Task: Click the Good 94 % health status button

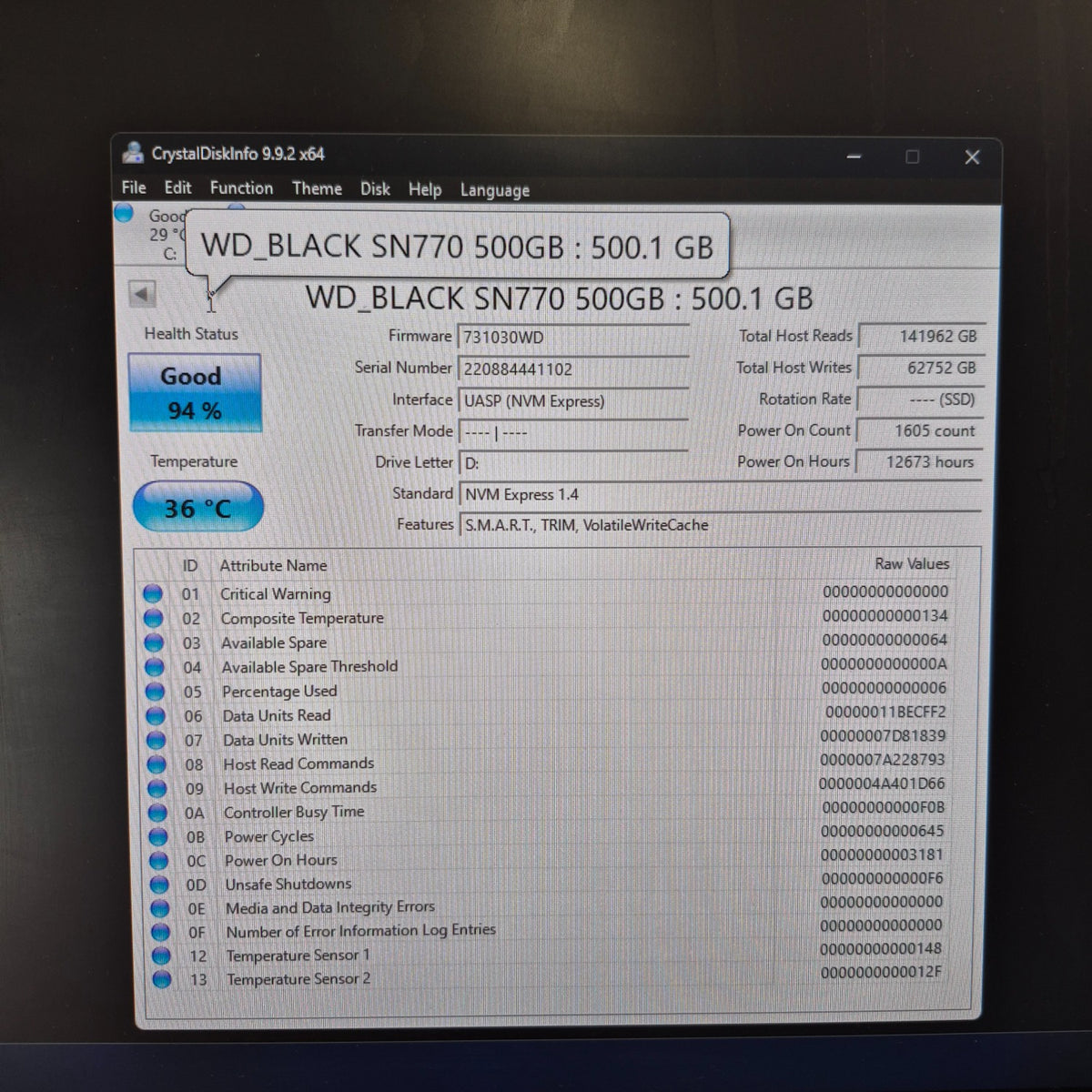Action: 195,392
